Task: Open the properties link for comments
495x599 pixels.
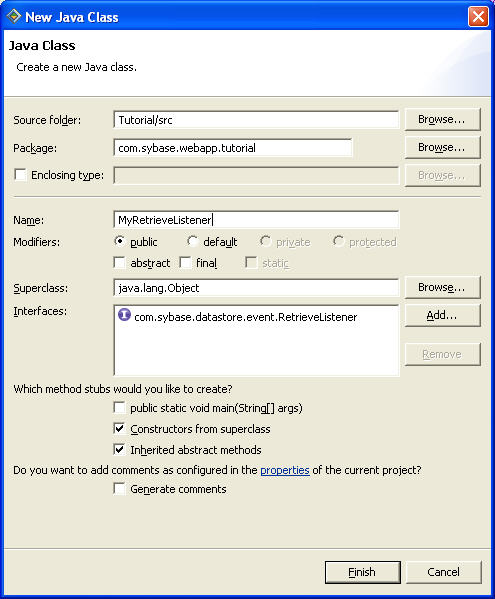Action: 285,470
